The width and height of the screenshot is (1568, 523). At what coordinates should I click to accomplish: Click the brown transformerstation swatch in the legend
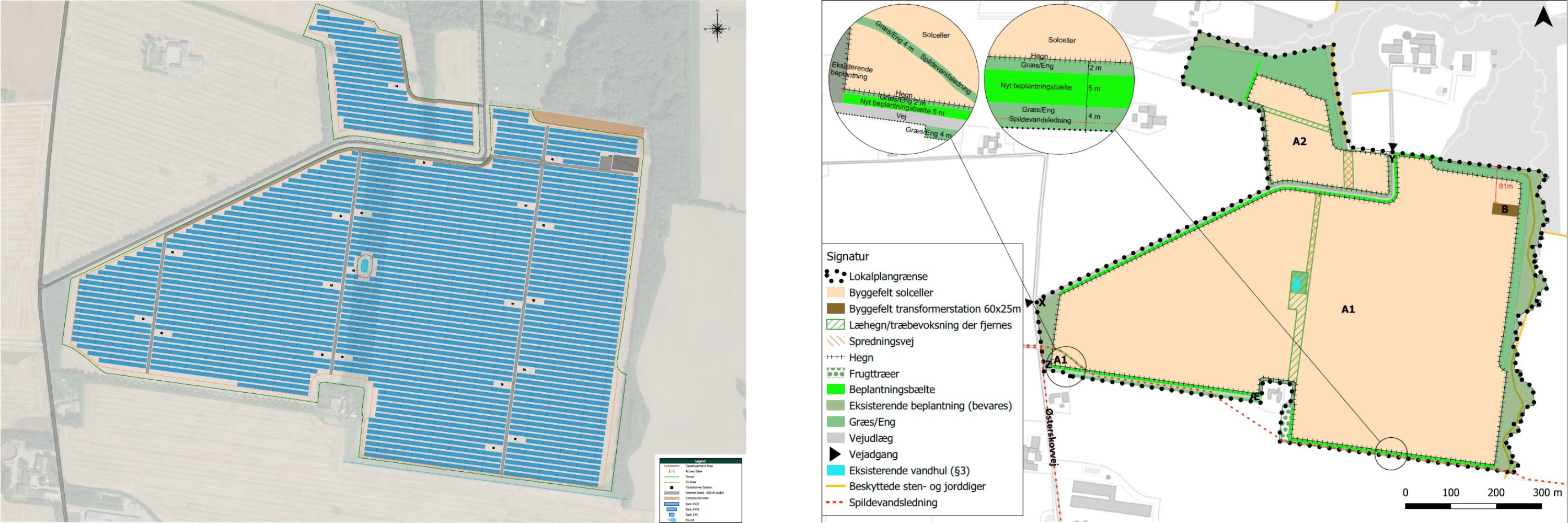pos(835,309)
